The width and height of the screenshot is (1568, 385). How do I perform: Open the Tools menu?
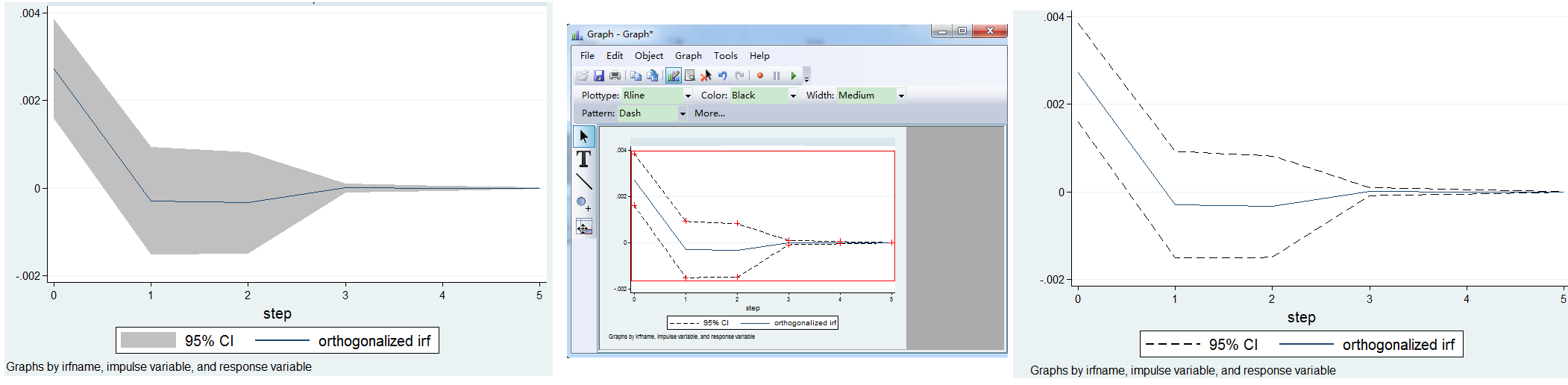click(x=725, y=56)
